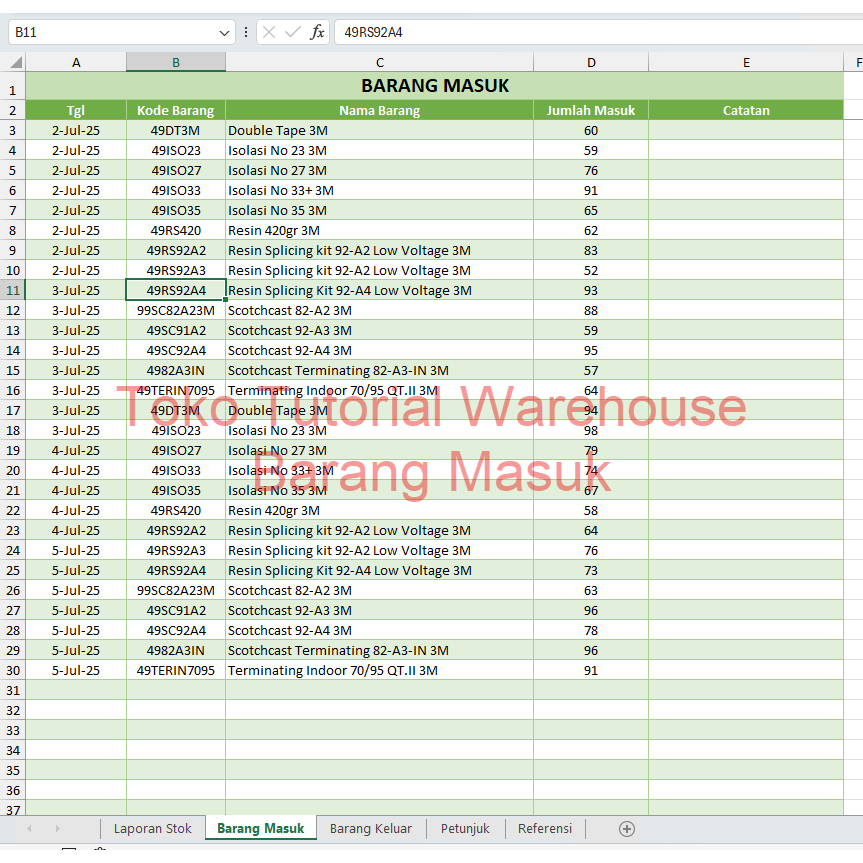The image size is (863, 863).
Task: Click Scotchcast 92-A3 3M in row 27
Action: pos(379,610)
